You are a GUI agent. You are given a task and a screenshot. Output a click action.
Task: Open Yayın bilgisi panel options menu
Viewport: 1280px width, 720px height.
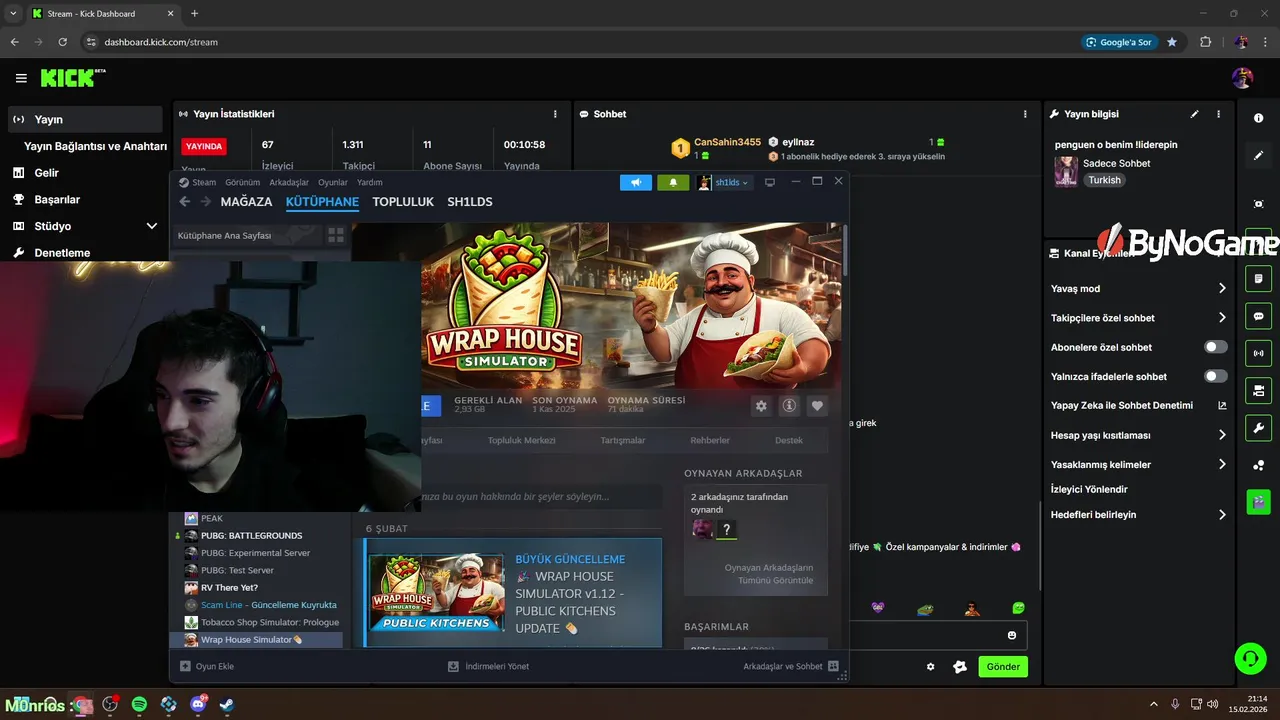pyautogui.click(x=1218, y=114)
